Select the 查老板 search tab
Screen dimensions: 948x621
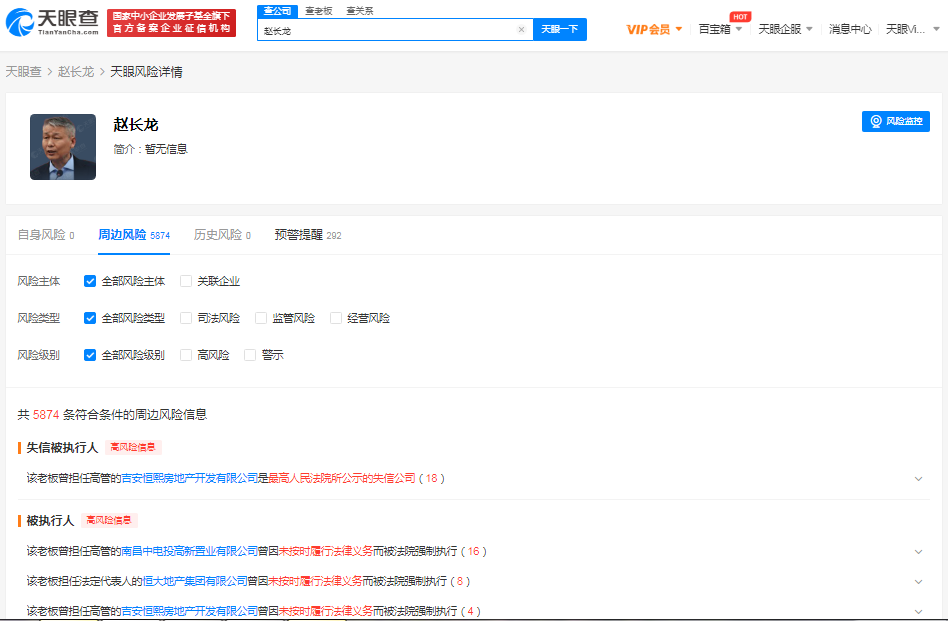pos(319,11)
